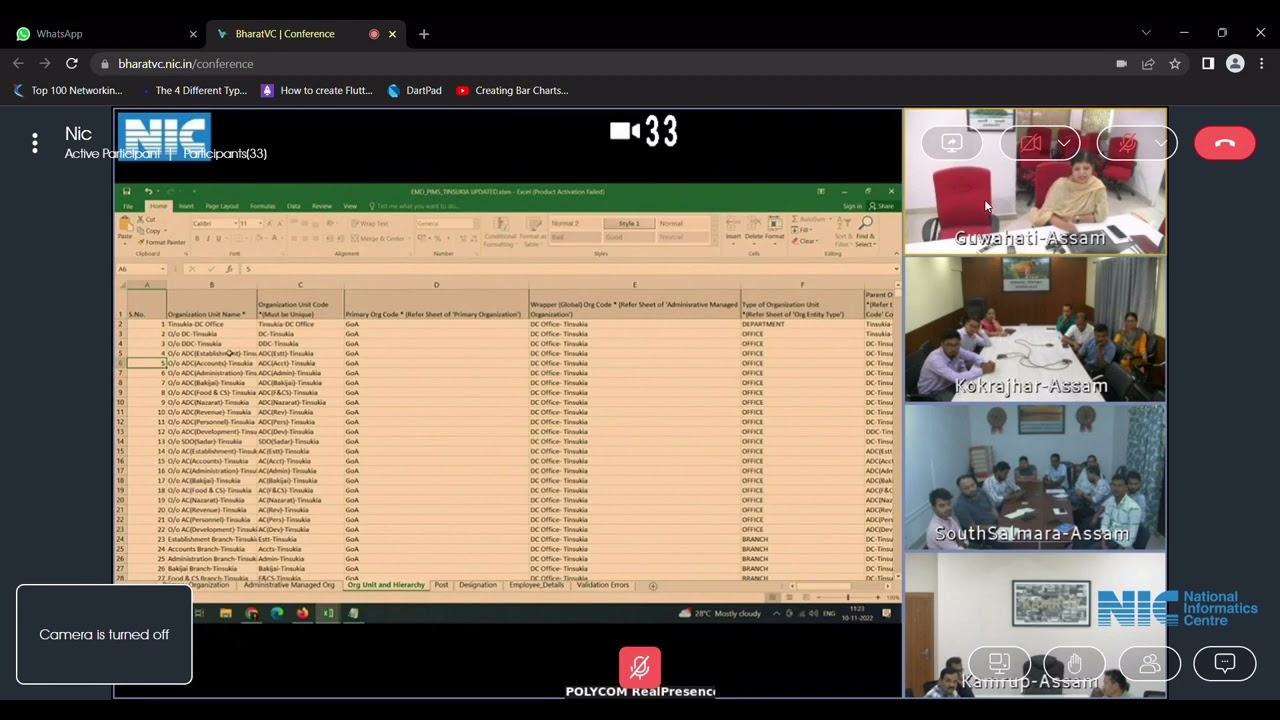Switch to the Employee_Details sheet tab

pyautogui.click(x=537, y=585)
